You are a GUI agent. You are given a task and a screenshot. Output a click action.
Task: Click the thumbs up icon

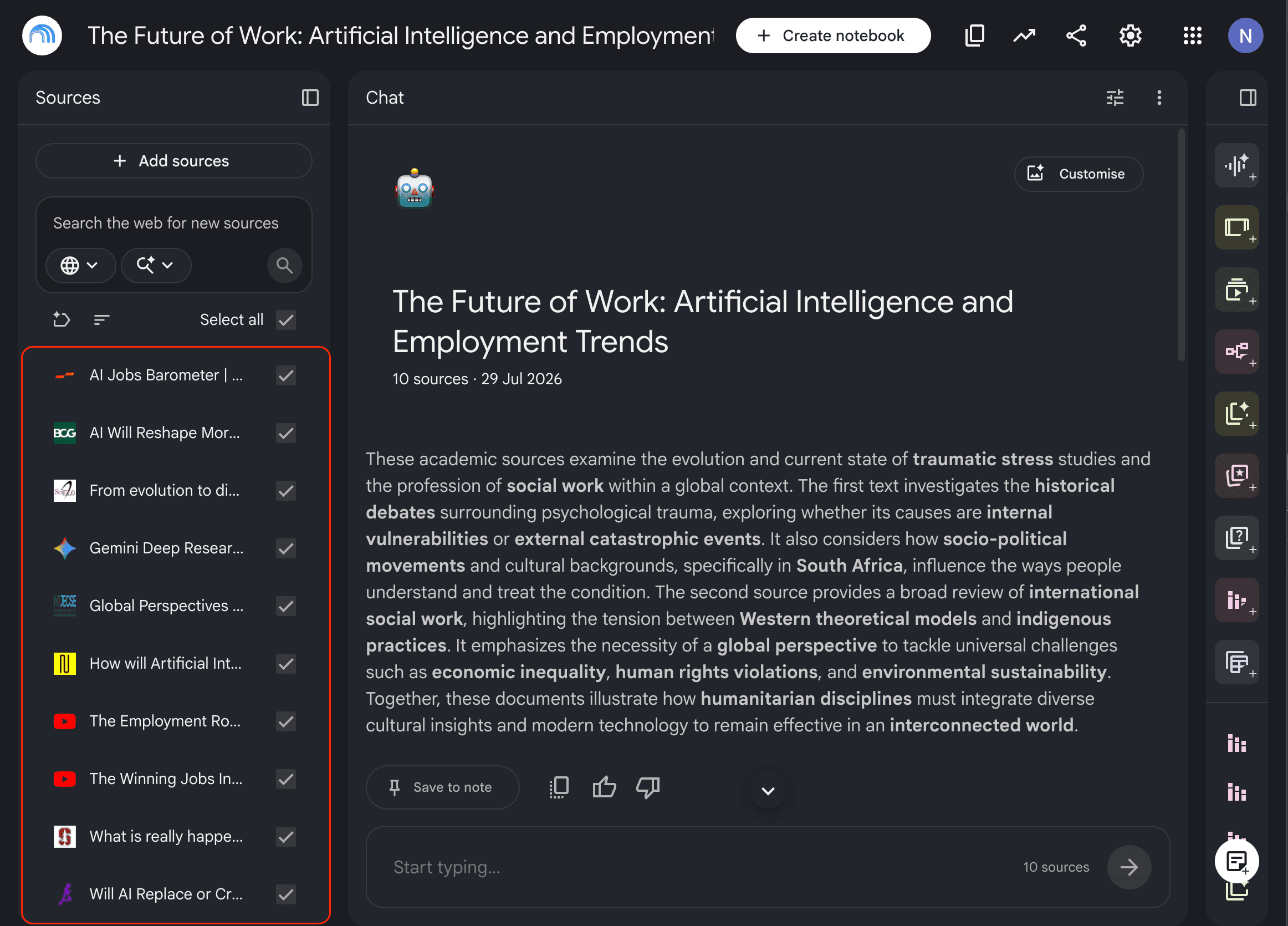(x=604, y=787)
